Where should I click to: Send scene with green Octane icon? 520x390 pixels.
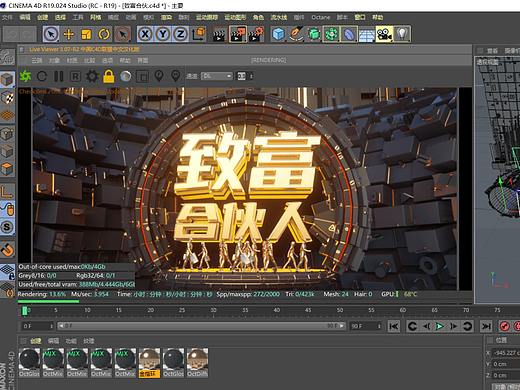pos(25,76)
